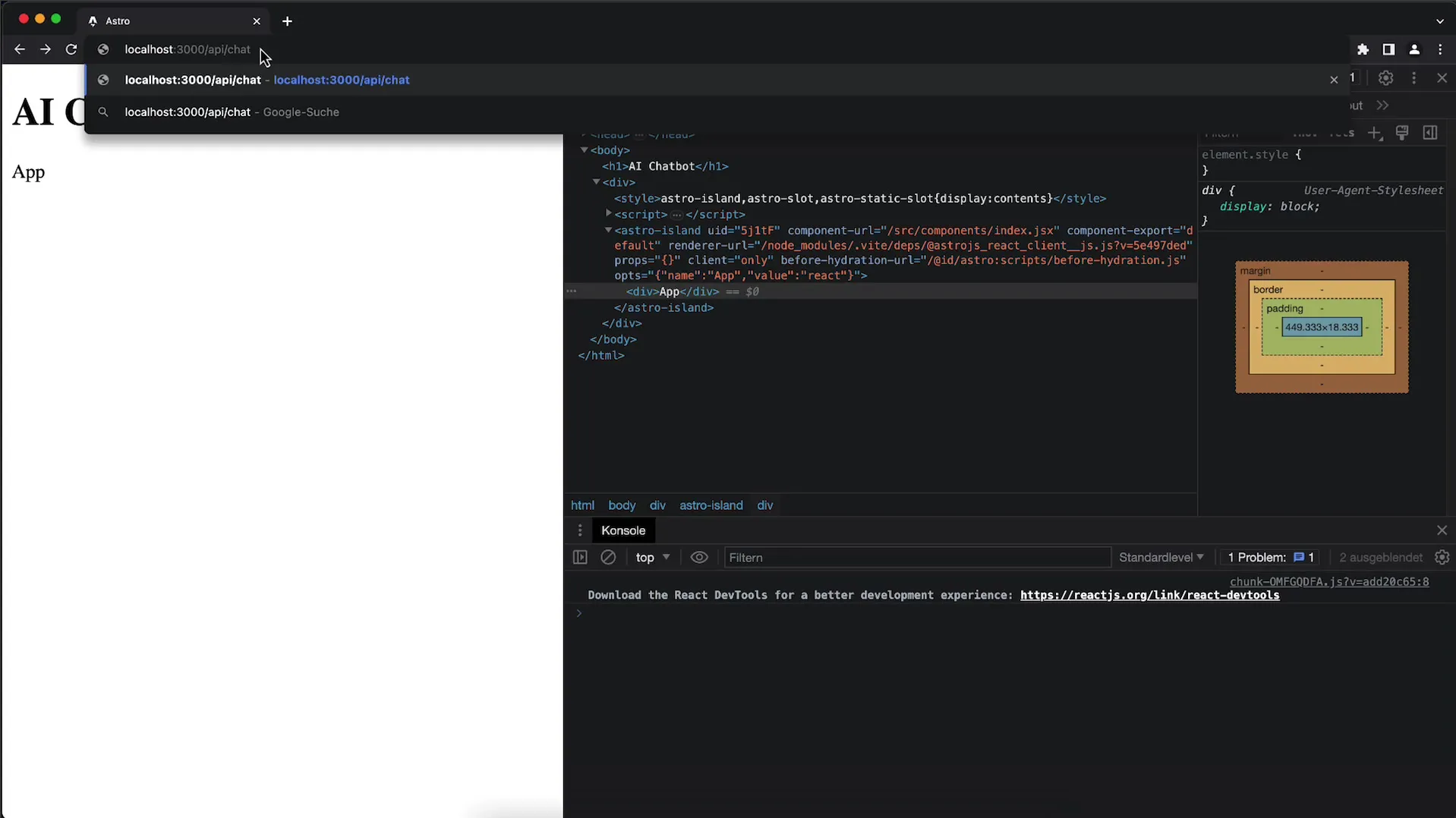Click the last div breadcrumb

coord(764,505)
